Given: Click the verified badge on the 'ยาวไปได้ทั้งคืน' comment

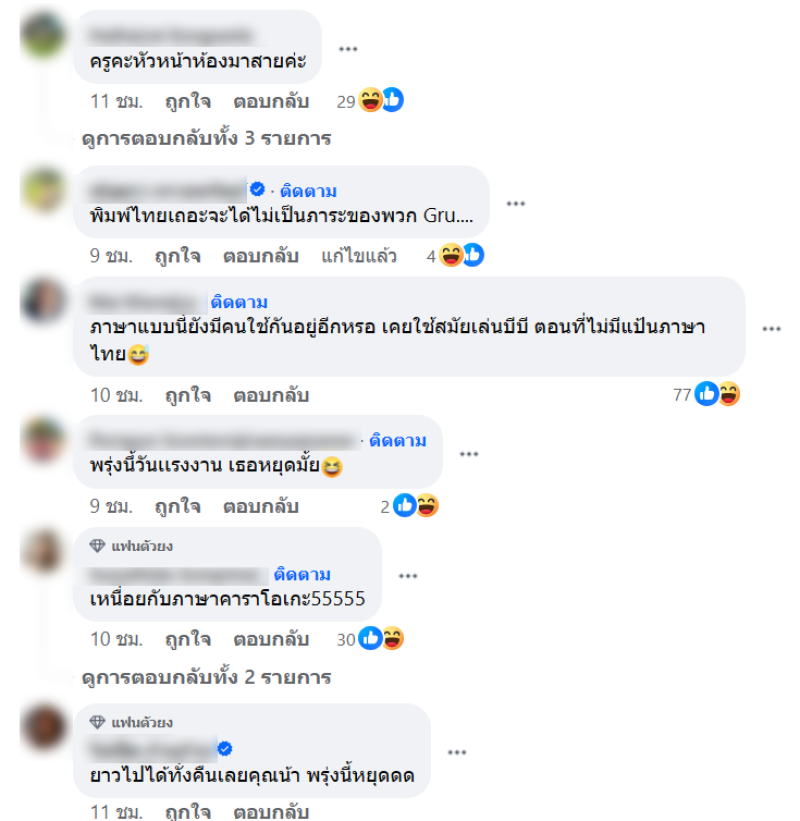Looking at the screenshot, I should (225, 749).
